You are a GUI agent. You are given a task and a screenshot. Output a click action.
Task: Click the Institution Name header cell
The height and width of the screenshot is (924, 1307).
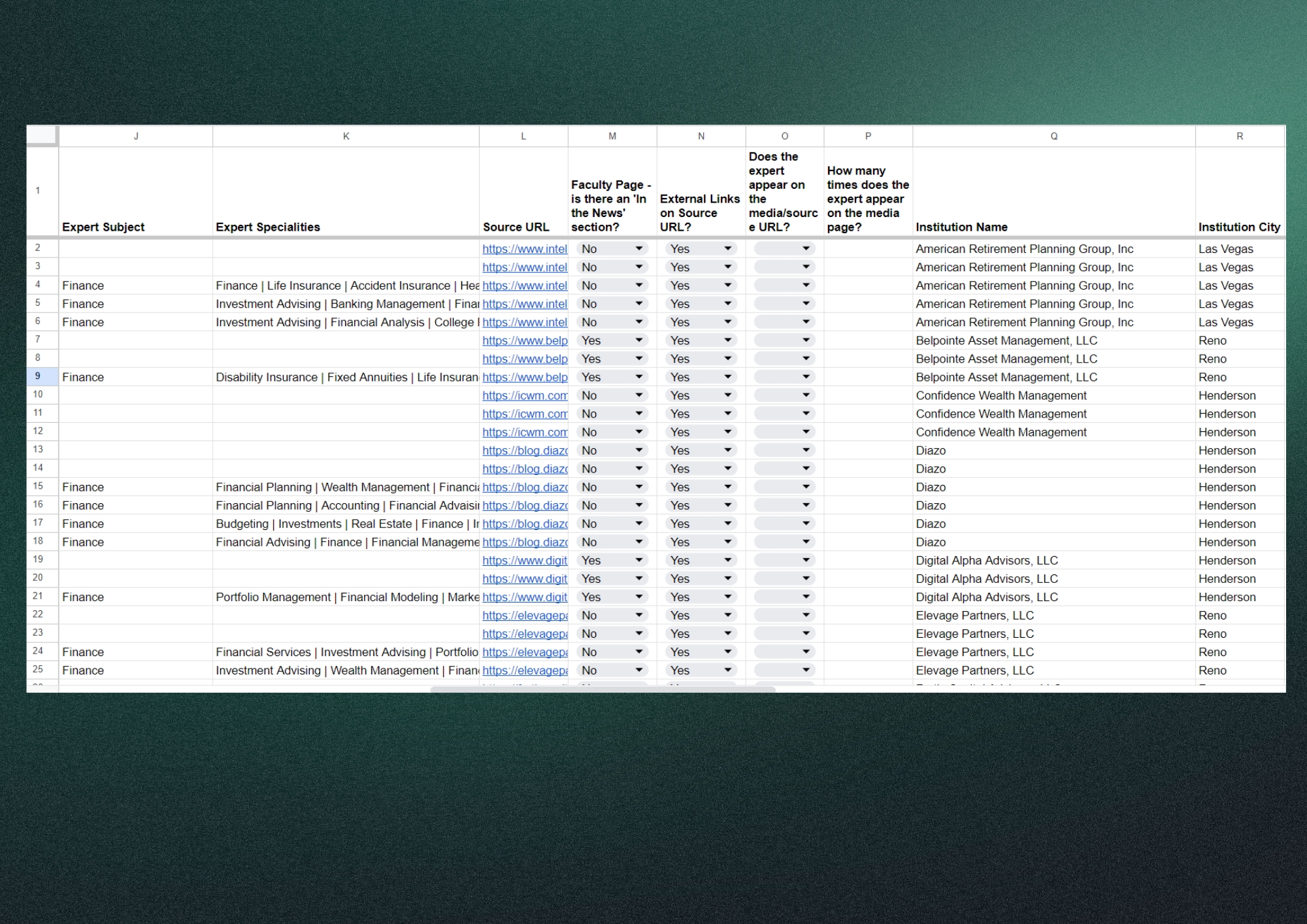1054,191
